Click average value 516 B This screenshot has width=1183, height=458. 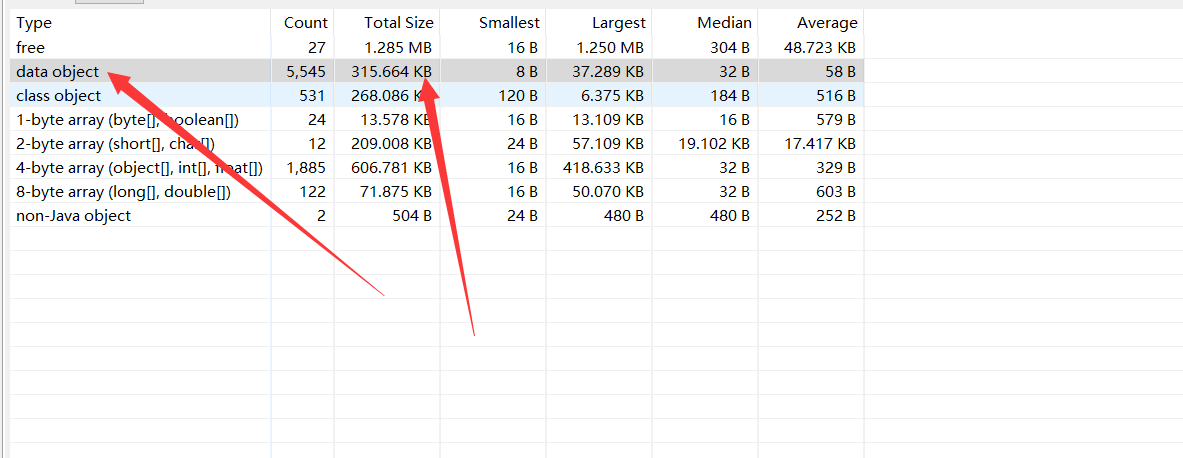tap(835, 96)
